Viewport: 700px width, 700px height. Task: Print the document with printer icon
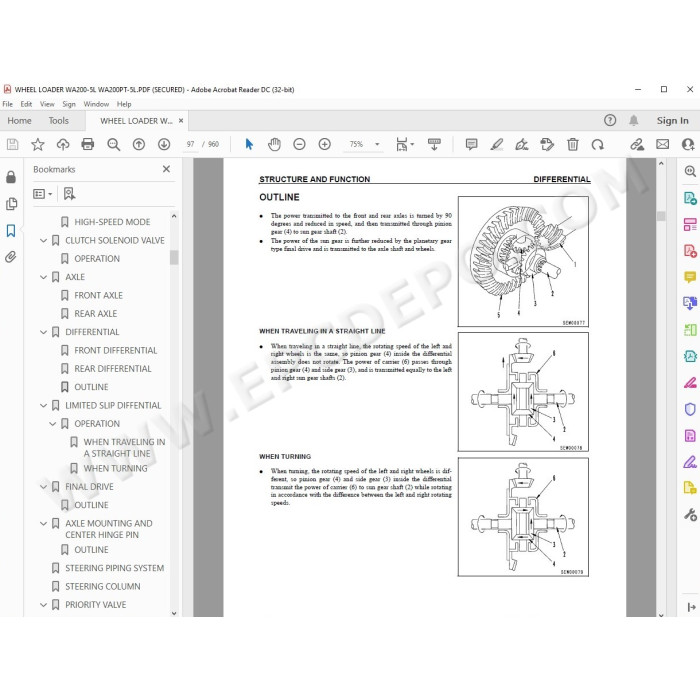tap(88, 144)
